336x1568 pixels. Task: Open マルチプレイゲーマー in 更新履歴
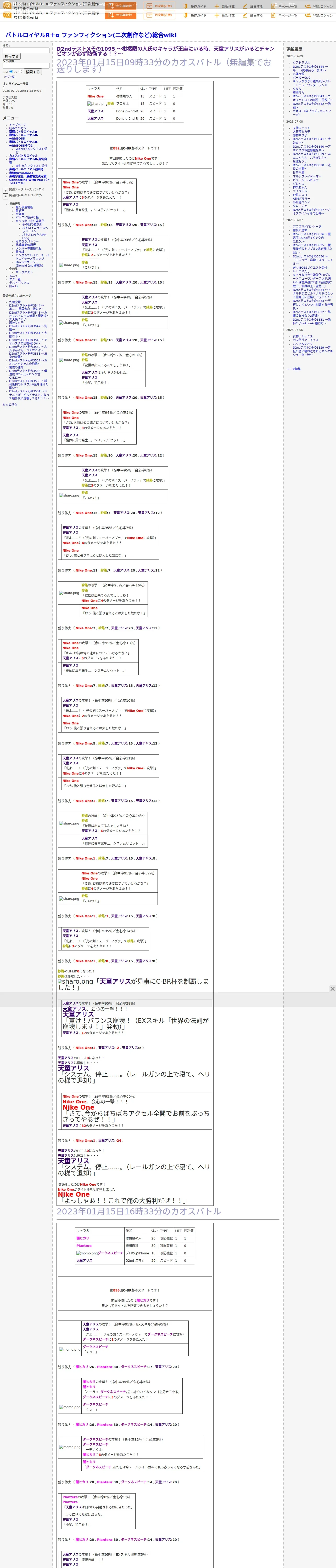[x=307, y=176]
